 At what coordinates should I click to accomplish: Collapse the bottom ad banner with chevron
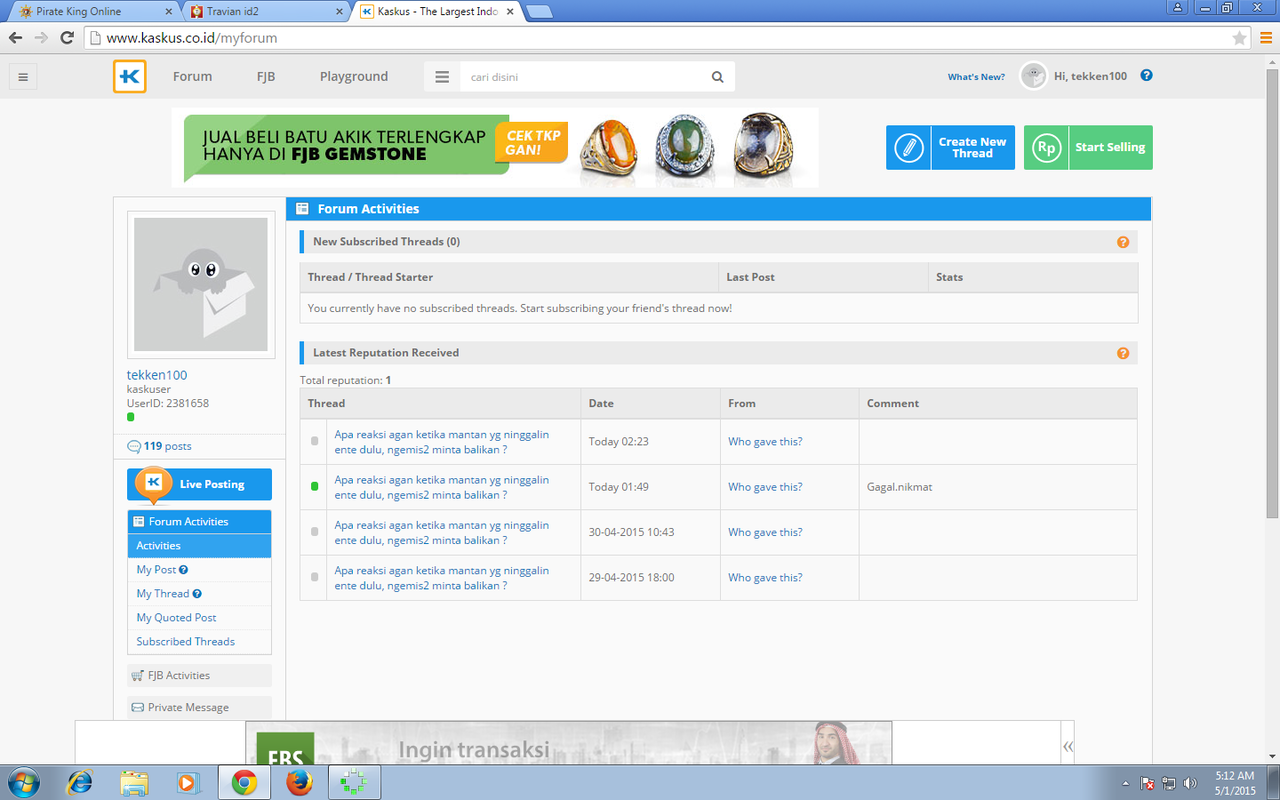click(1068, 746)
